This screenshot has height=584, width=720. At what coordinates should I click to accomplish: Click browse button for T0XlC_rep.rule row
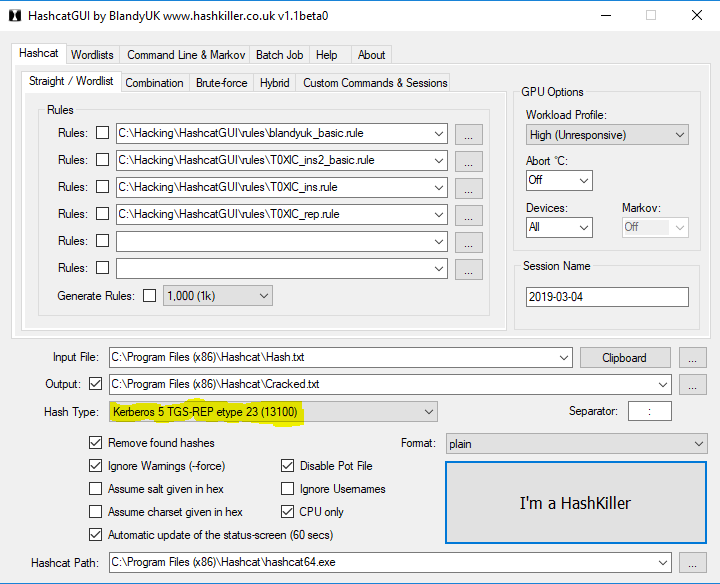click(x=468, y=215)
